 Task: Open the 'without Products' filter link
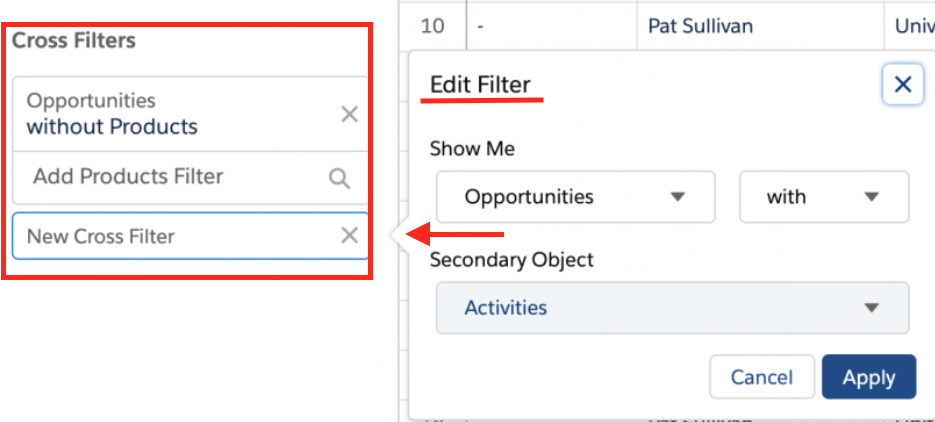(112, 126)
